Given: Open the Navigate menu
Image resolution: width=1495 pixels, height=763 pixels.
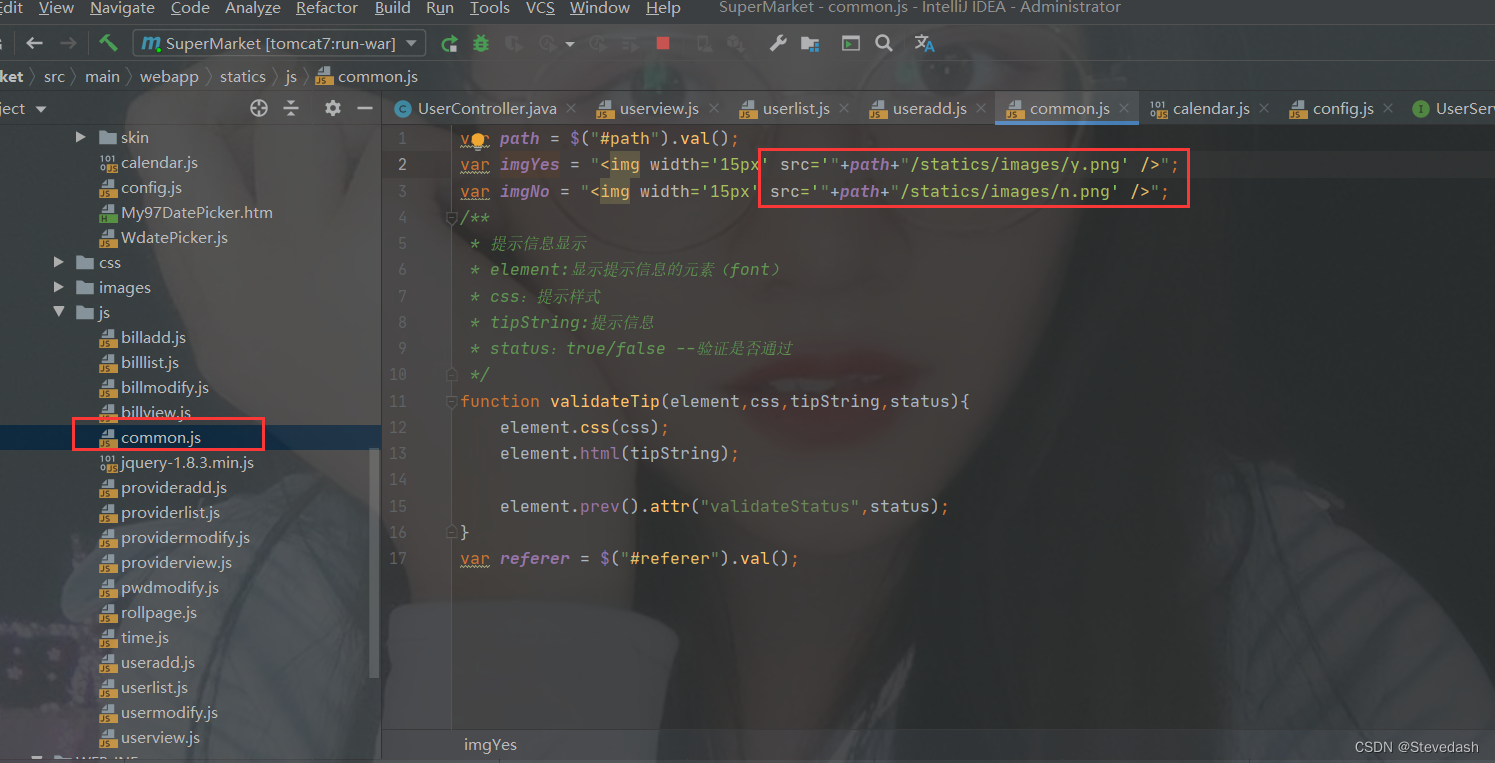Looking at the screenshot, I should [x=122, y=8].
